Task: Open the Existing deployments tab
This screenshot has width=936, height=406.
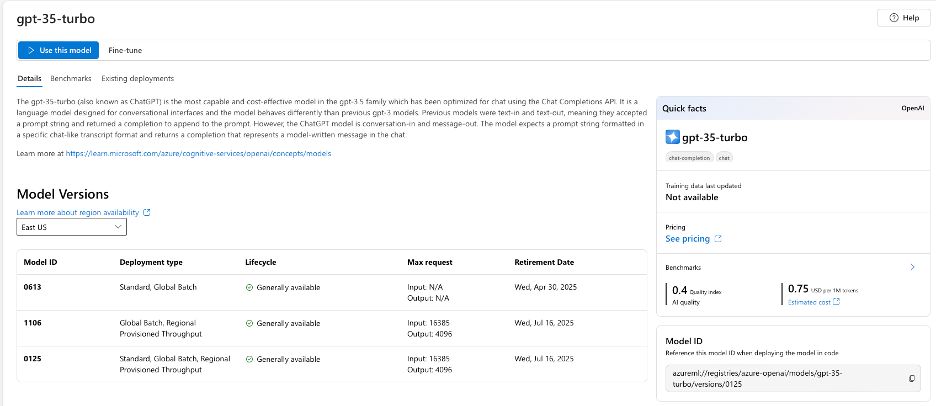Action: tap(137, 78)
